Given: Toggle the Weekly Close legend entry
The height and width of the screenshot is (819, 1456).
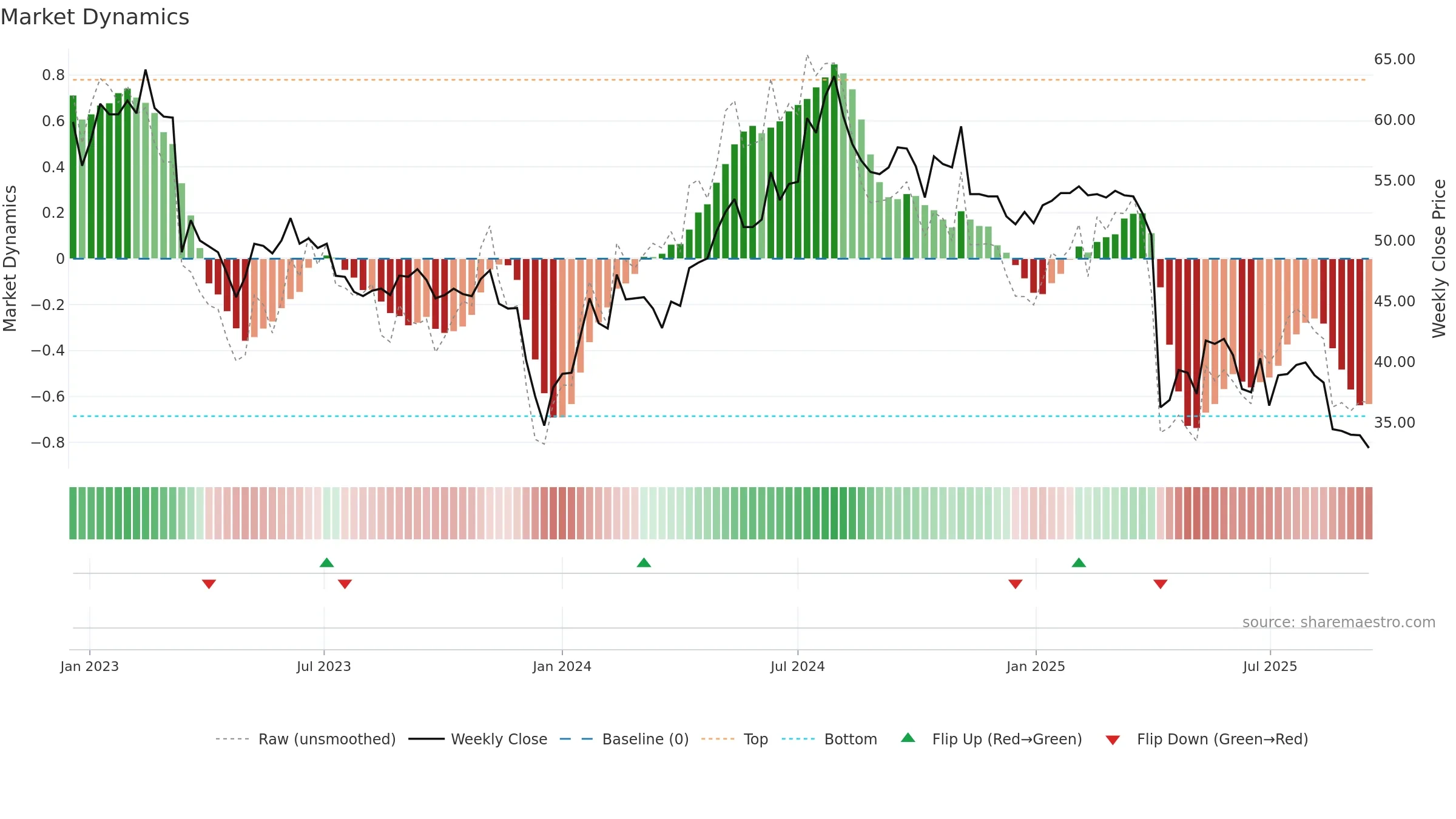Looking at the screenshot, I should point(477,739).
